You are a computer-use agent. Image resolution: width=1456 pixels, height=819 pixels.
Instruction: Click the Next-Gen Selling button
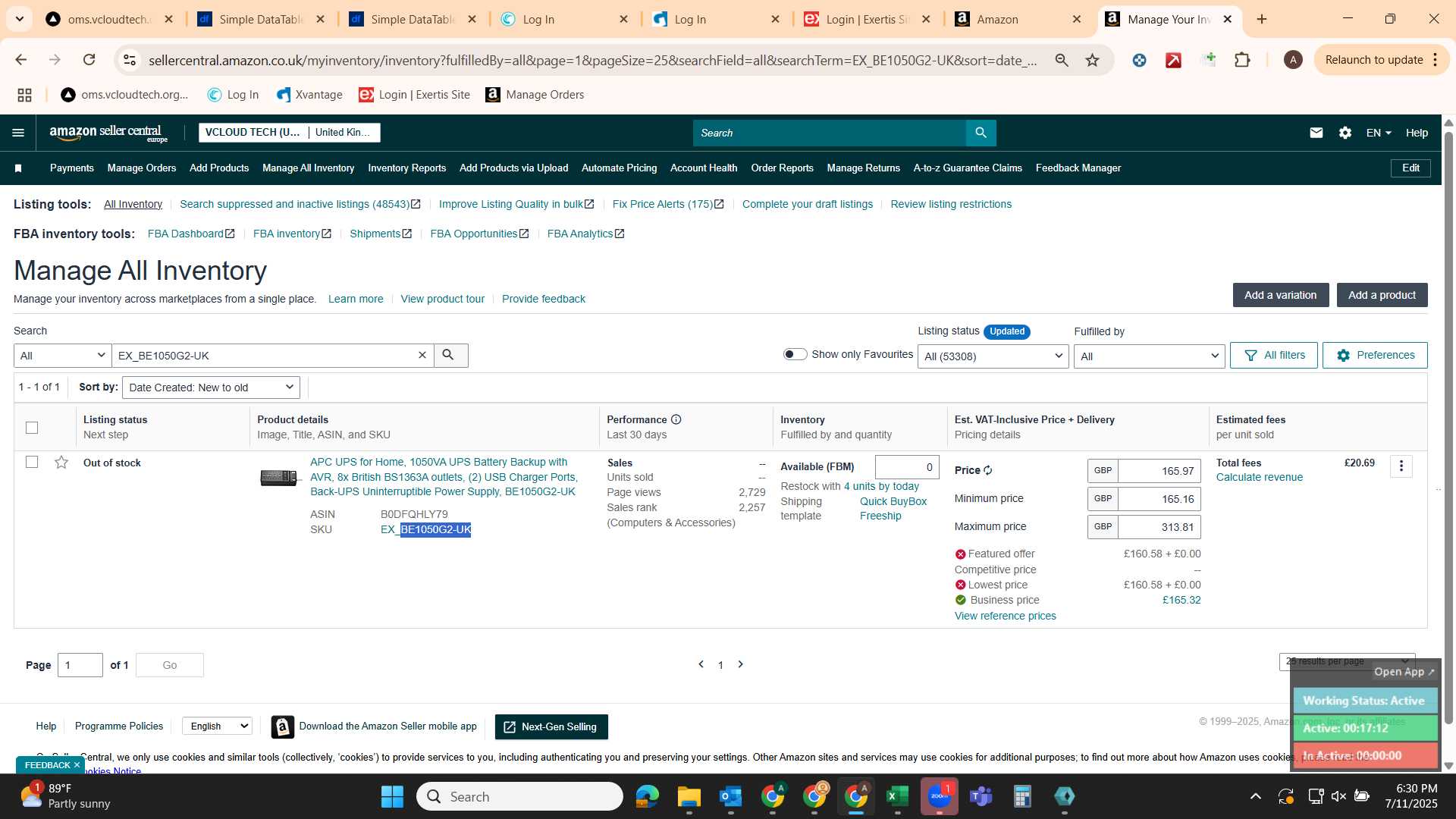(x=551, y=726)
